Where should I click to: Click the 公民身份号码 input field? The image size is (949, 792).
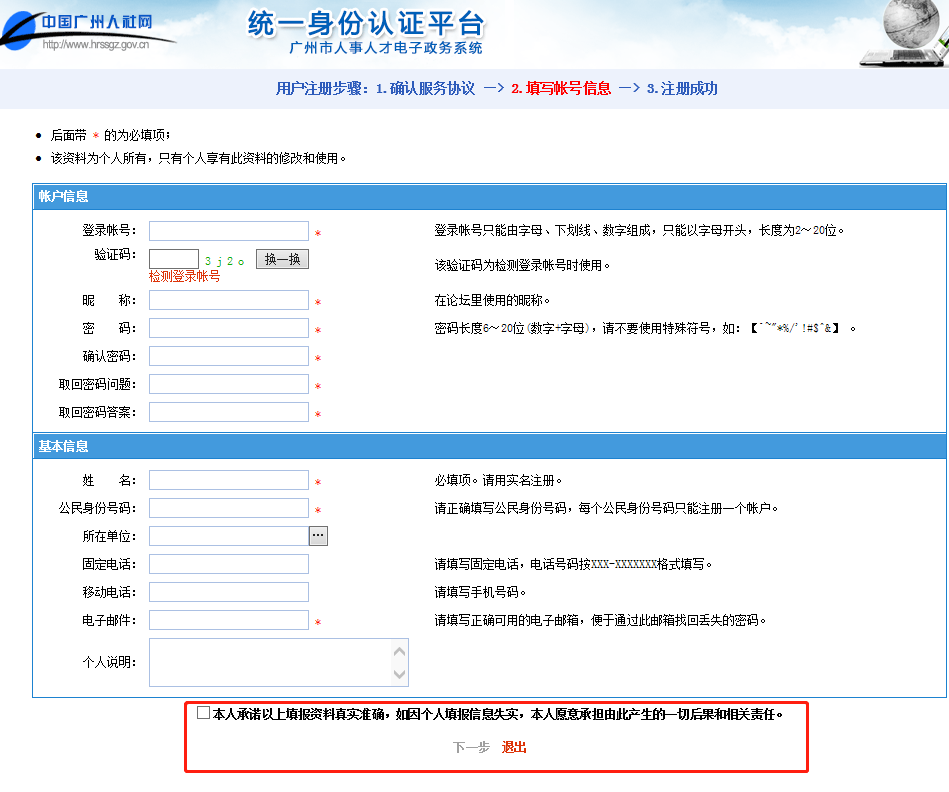tap(229, 508)
